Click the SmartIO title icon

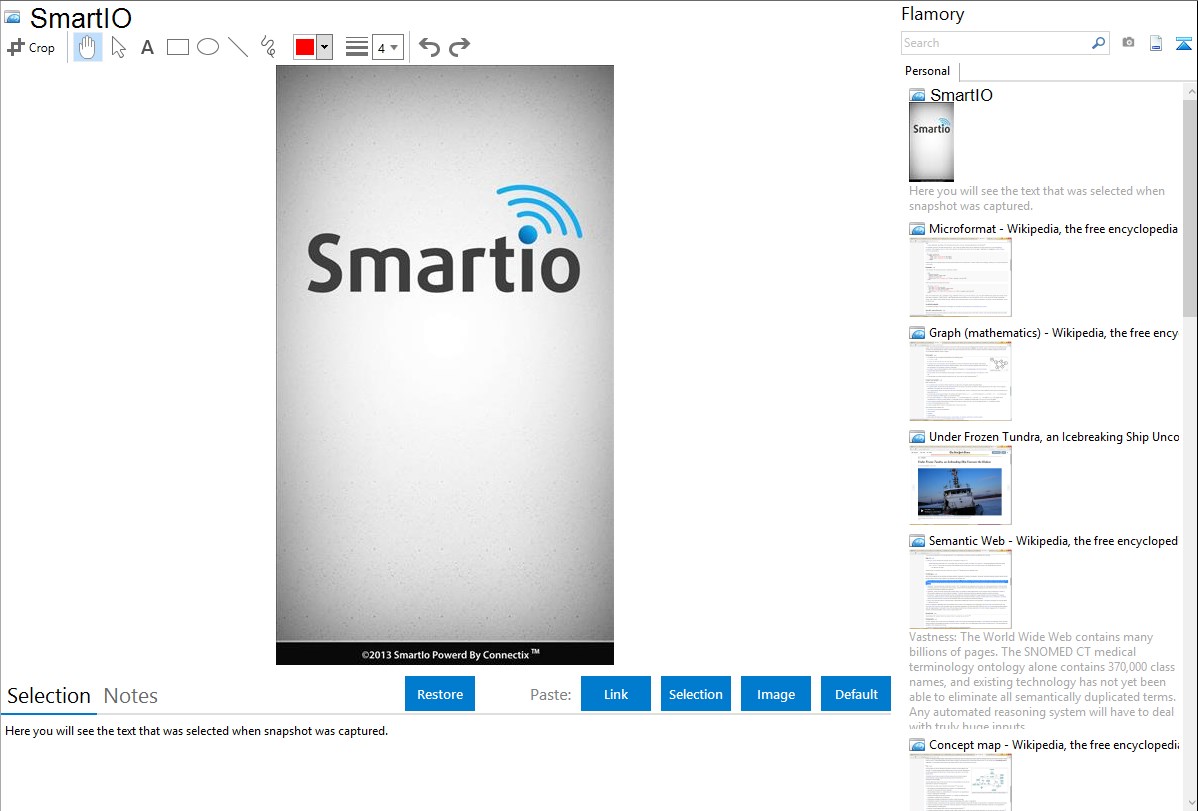(12, 17)
